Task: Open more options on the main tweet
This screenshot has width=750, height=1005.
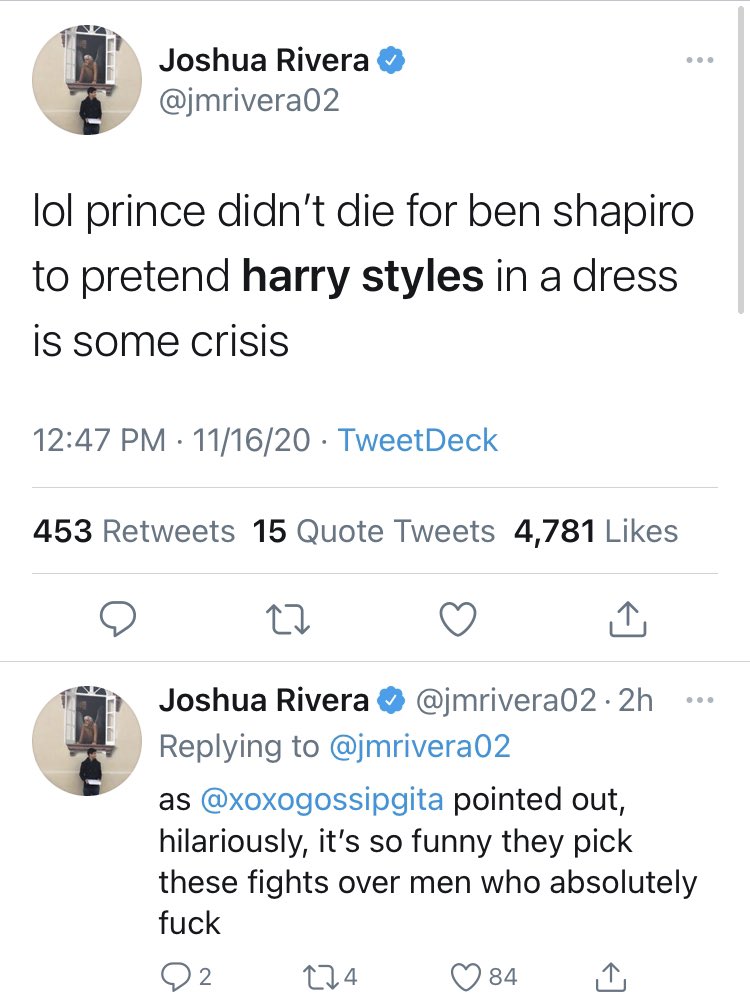Action: point(700,60)
